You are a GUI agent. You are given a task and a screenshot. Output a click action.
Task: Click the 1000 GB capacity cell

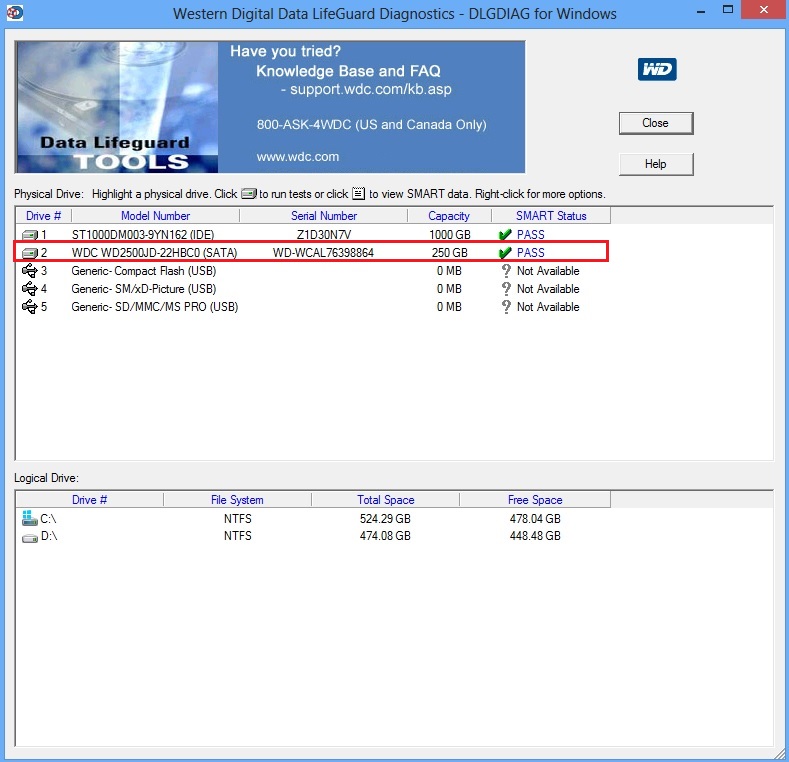tap(449, 235)
